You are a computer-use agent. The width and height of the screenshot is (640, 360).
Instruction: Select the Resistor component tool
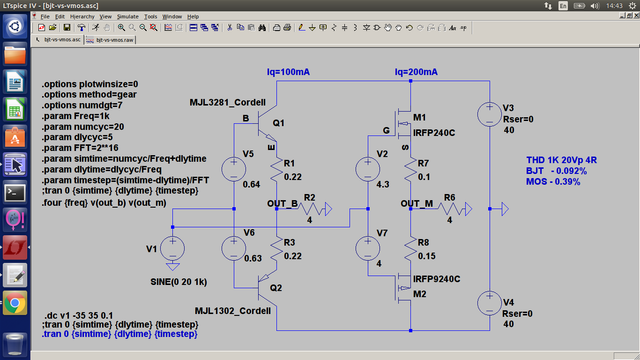tap(334, 28)
